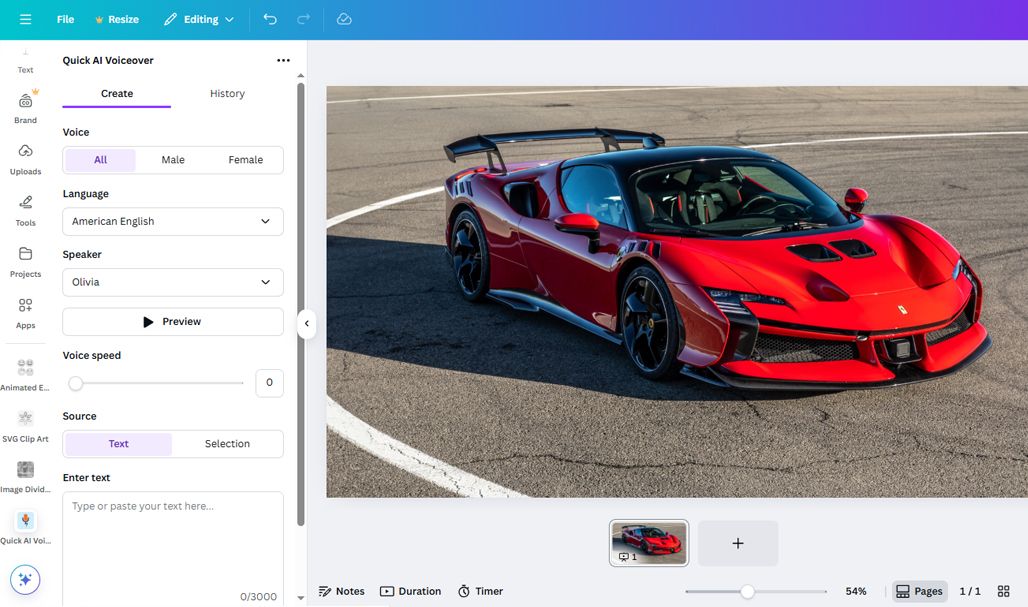Open the Brand sidebar panel

pos(25,107)
